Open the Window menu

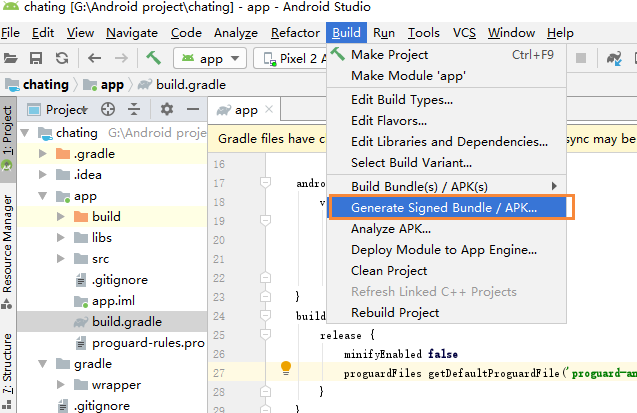(x=511, y=32)
